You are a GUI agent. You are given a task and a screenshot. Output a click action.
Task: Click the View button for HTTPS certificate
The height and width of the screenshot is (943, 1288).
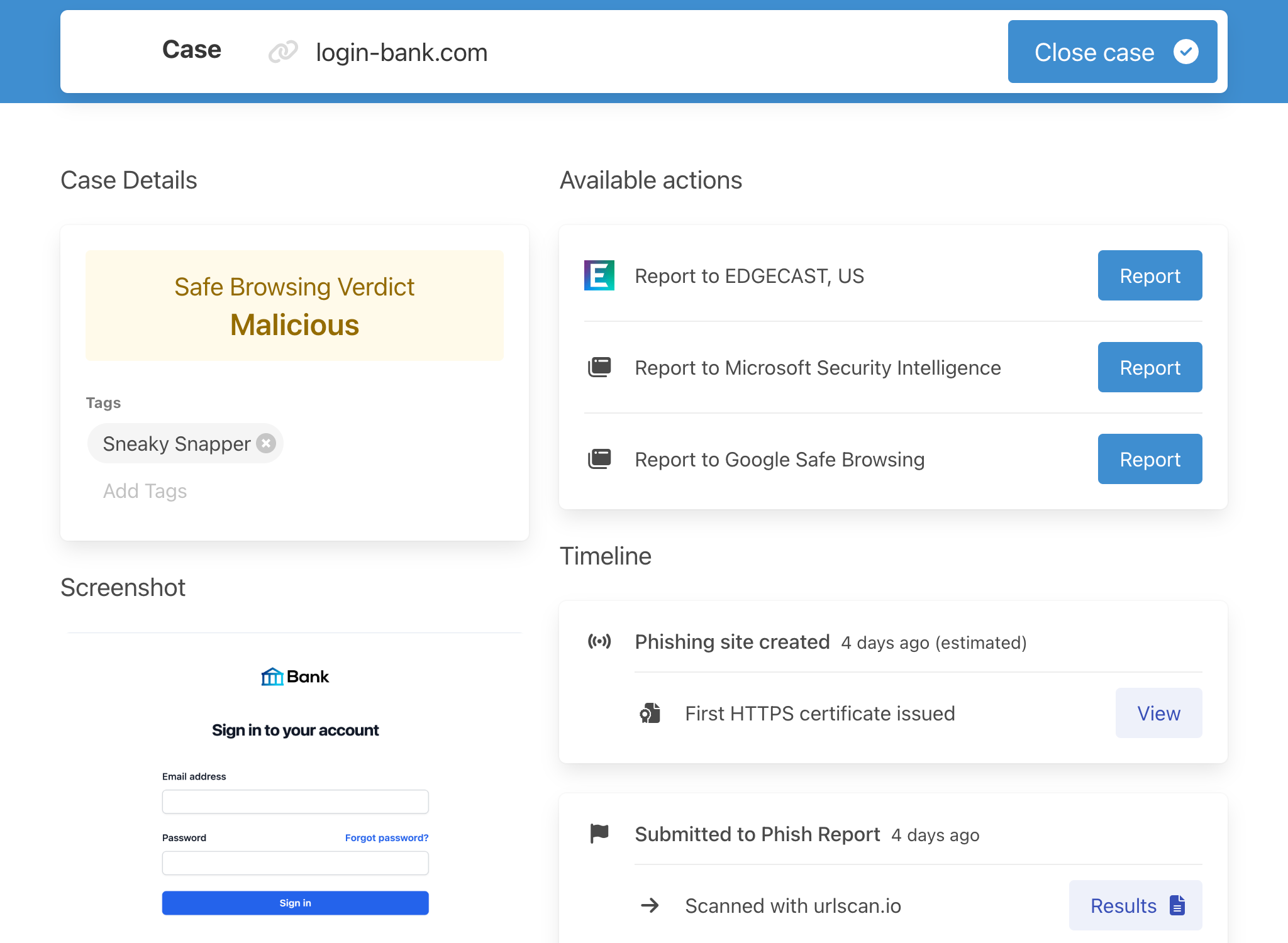point(1158,714)
